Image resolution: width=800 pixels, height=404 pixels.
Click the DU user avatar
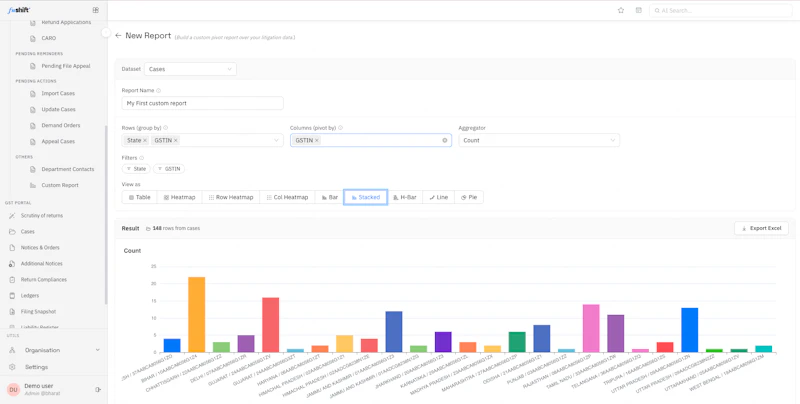coord(13,390)
